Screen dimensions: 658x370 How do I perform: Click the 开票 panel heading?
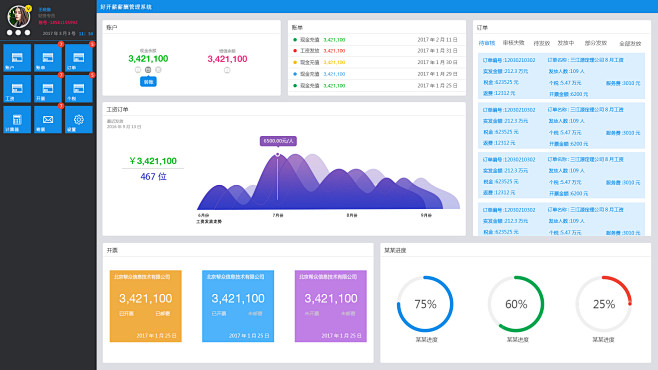coord(112,250)
